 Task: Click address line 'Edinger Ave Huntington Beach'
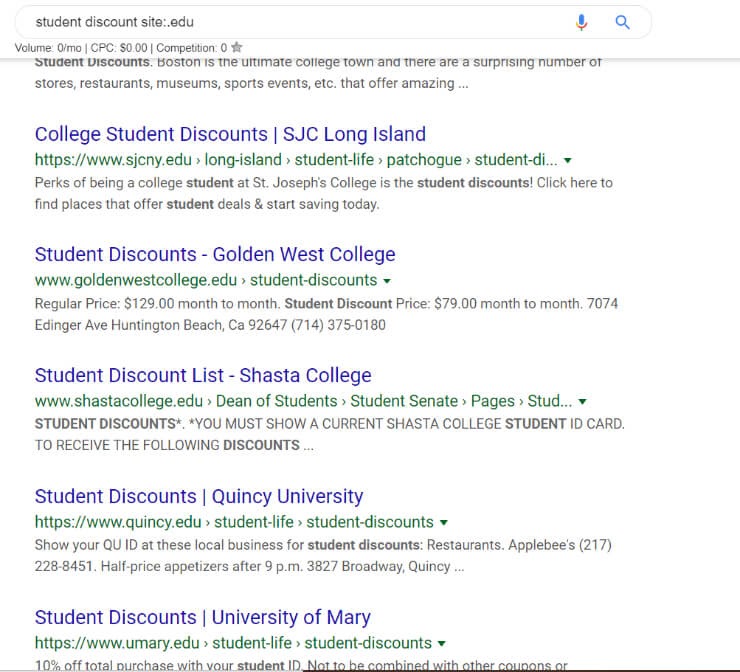210,325
